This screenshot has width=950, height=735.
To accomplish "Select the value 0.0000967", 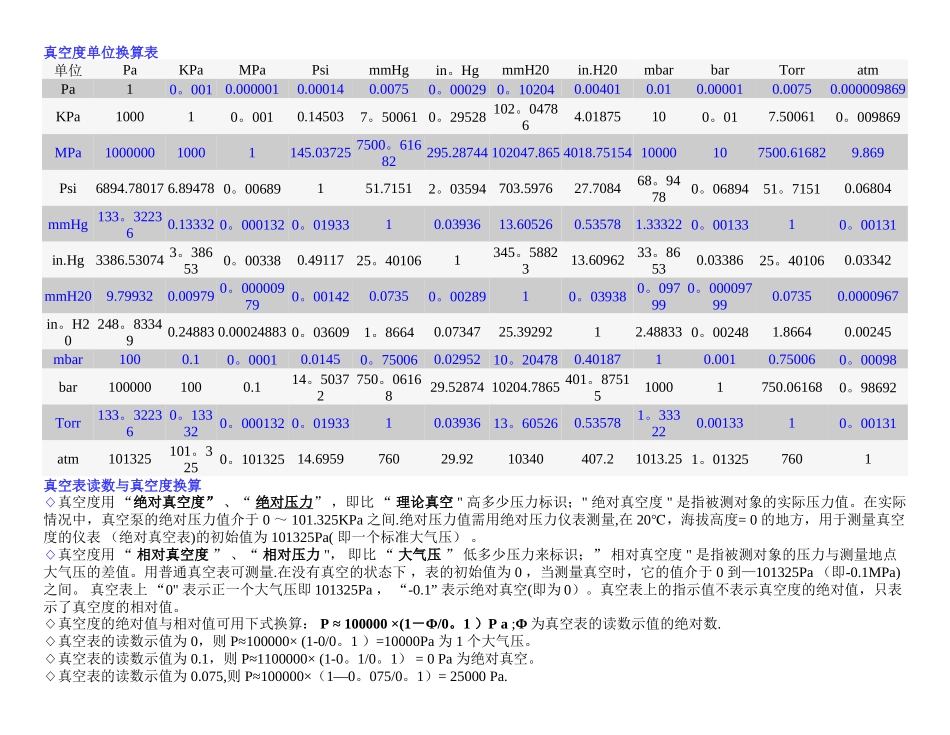I will [868, 296].
